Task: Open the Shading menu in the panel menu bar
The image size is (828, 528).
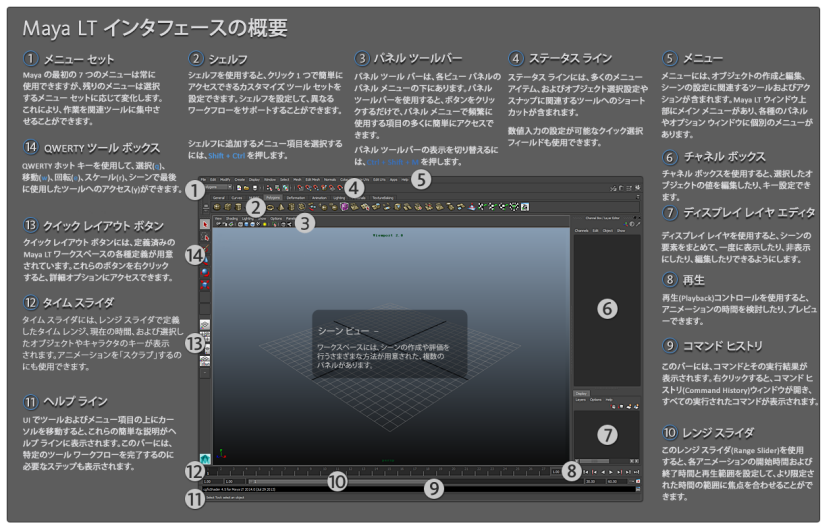Action: 232,219
